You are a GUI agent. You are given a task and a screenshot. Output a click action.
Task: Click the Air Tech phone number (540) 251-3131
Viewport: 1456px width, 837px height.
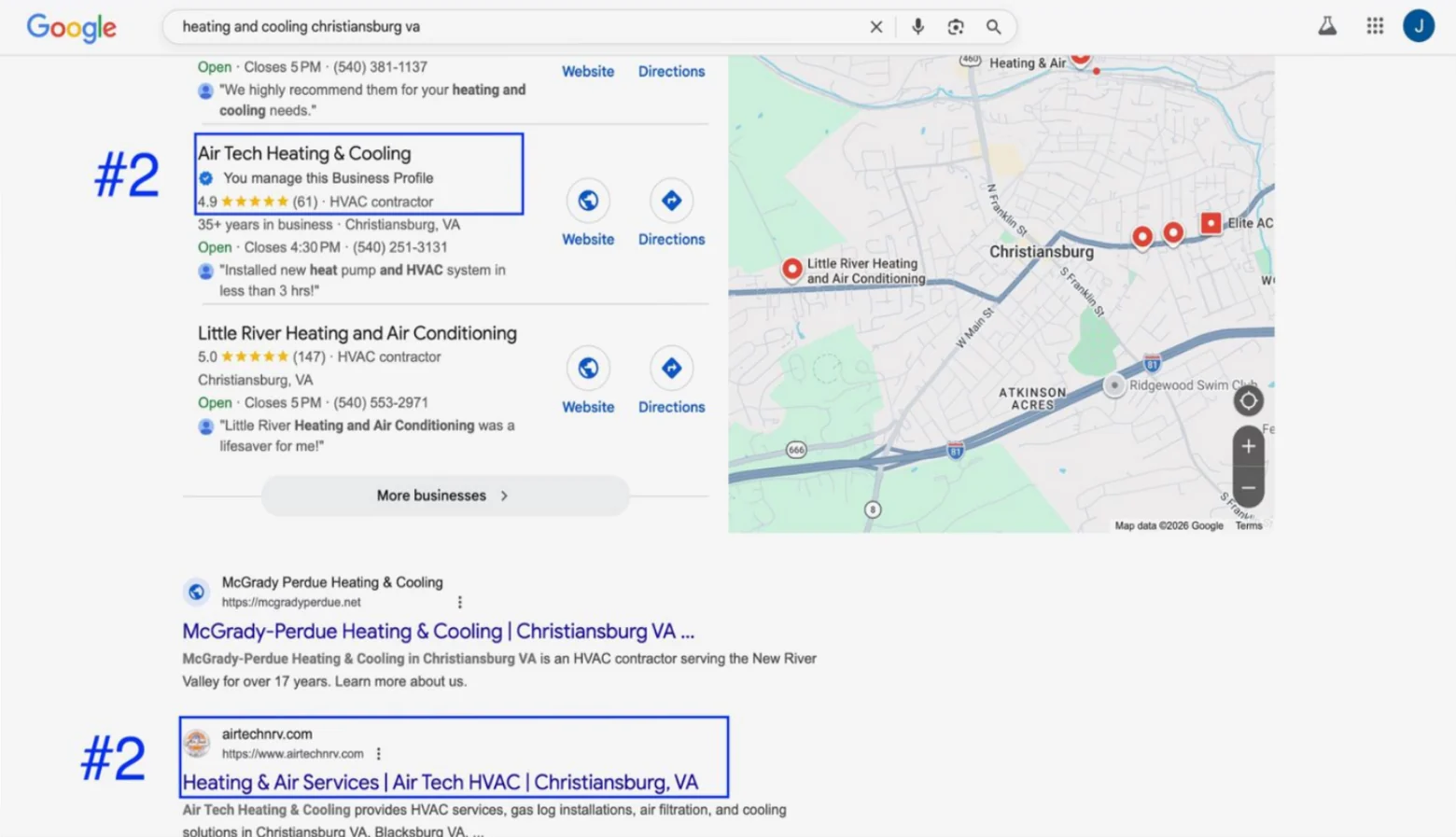tap(399, 247)
